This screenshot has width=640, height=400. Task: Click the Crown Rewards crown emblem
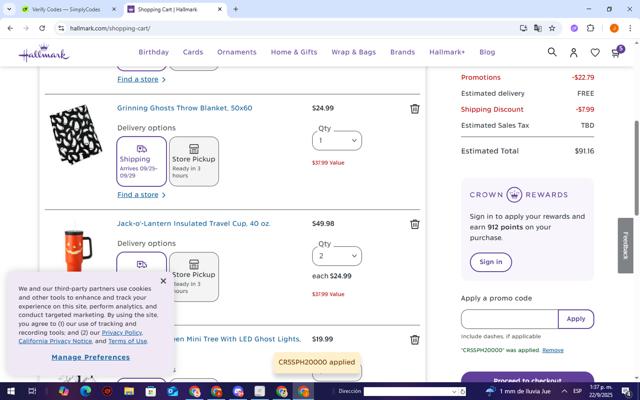click(x=514, y=195)
